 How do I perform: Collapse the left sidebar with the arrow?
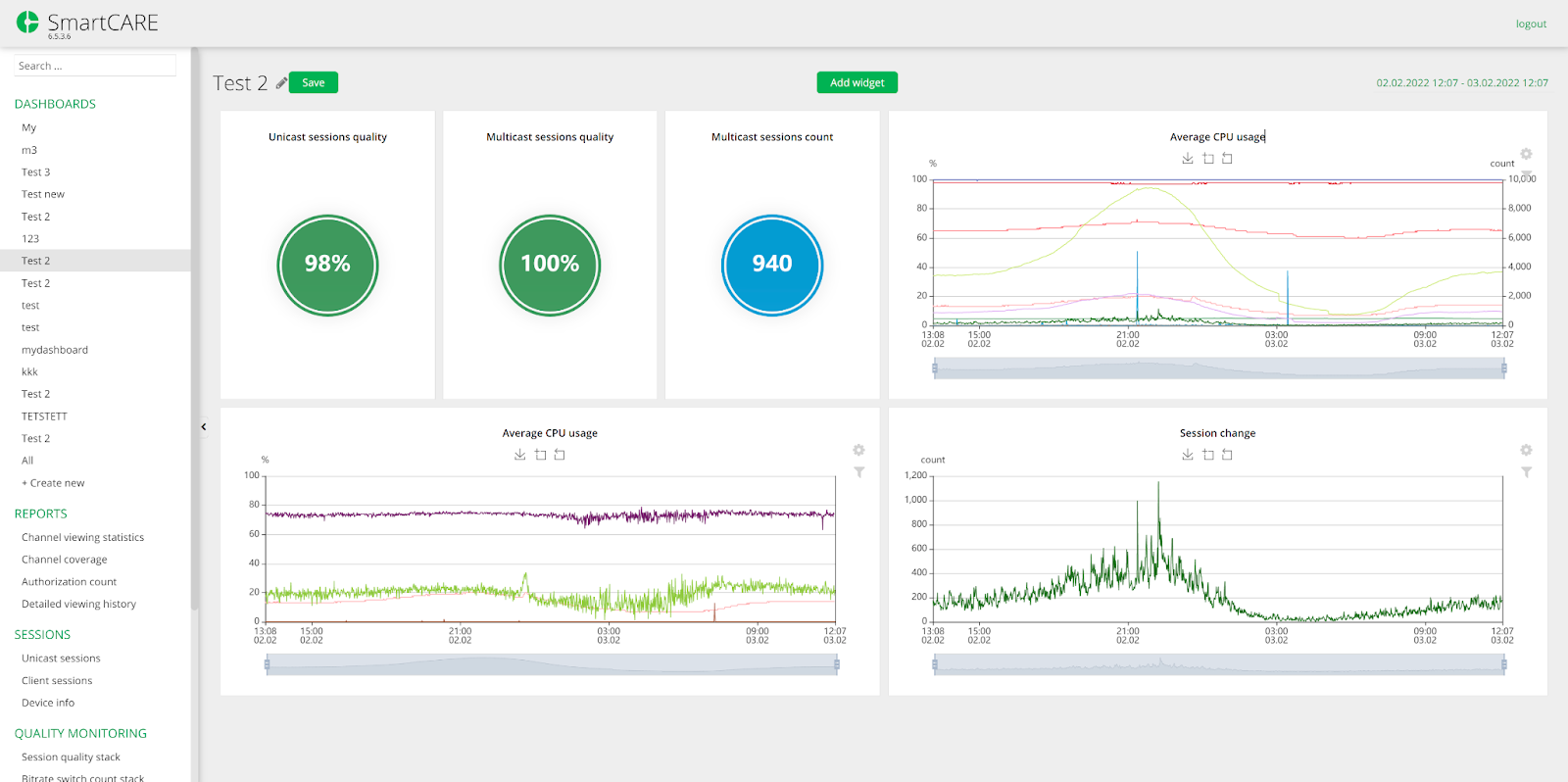[x=204, y=427]
